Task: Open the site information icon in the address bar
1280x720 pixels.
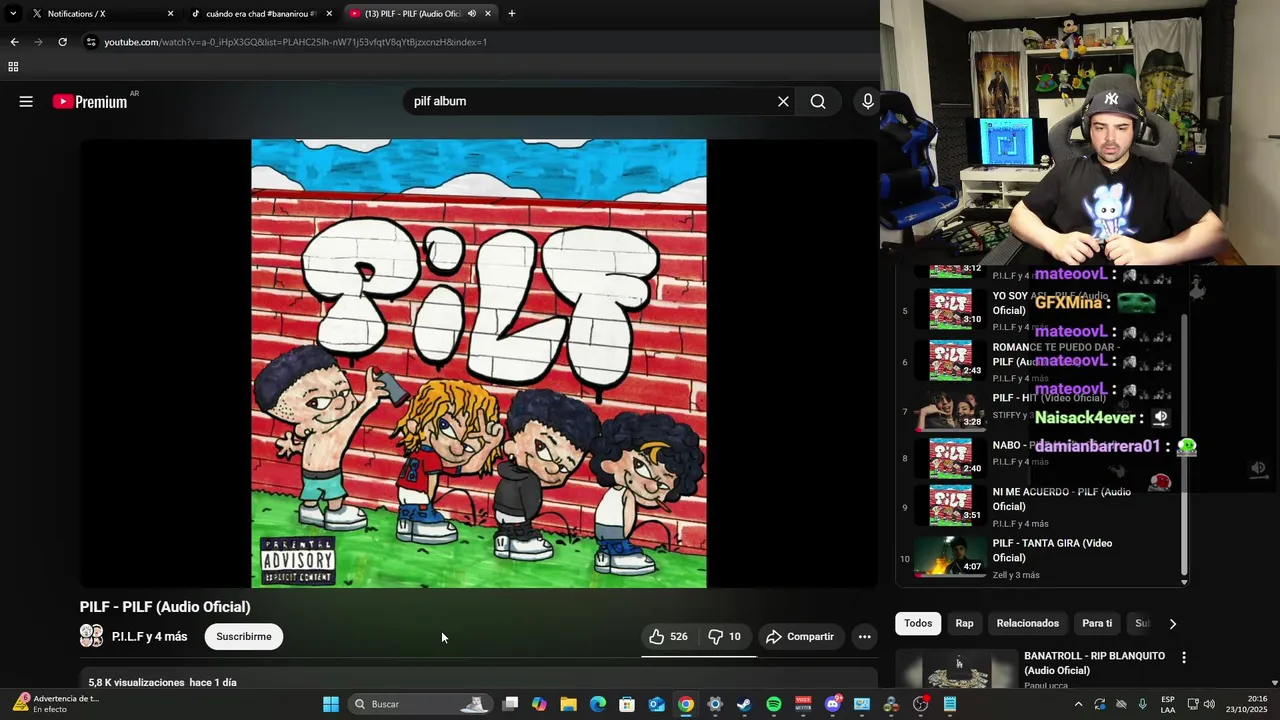Action: tap(91, 42)
